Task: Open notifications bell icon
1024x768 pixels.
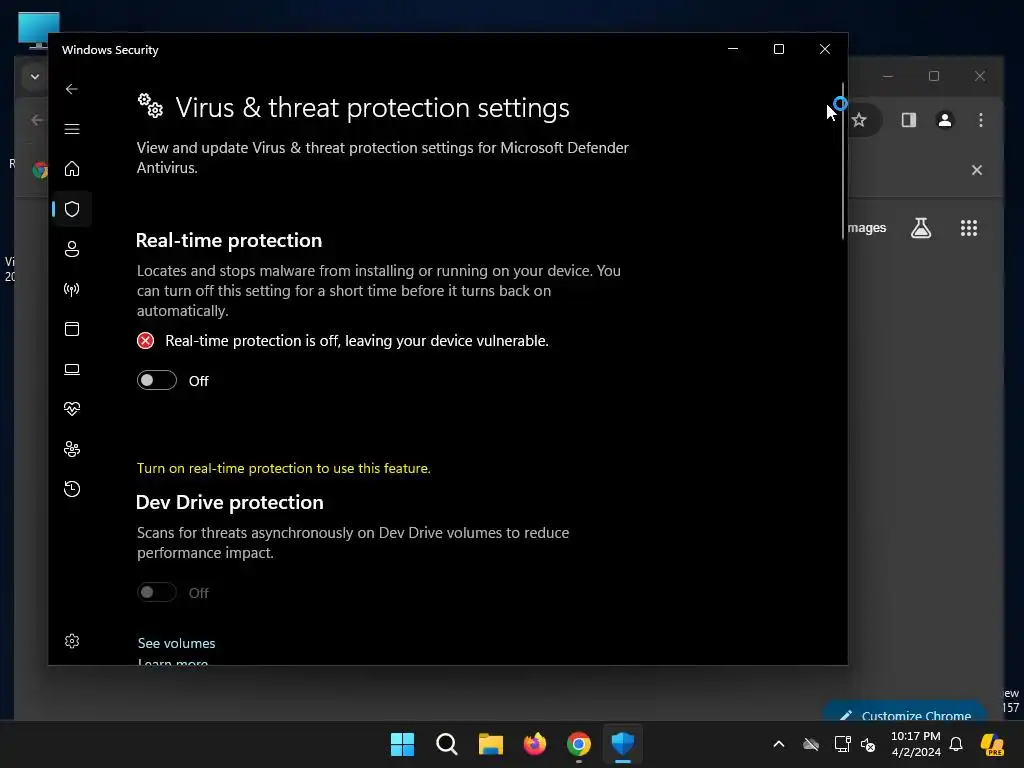Action: 956,744
